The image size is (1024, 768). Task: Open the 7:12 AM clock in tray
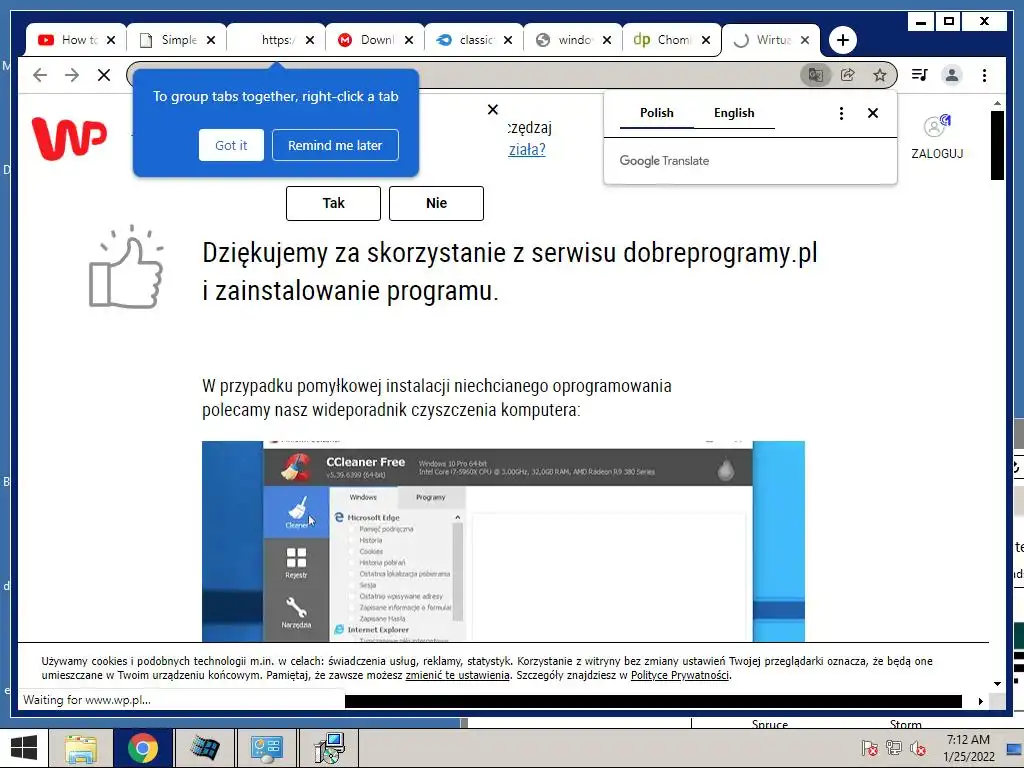point(968,748)
